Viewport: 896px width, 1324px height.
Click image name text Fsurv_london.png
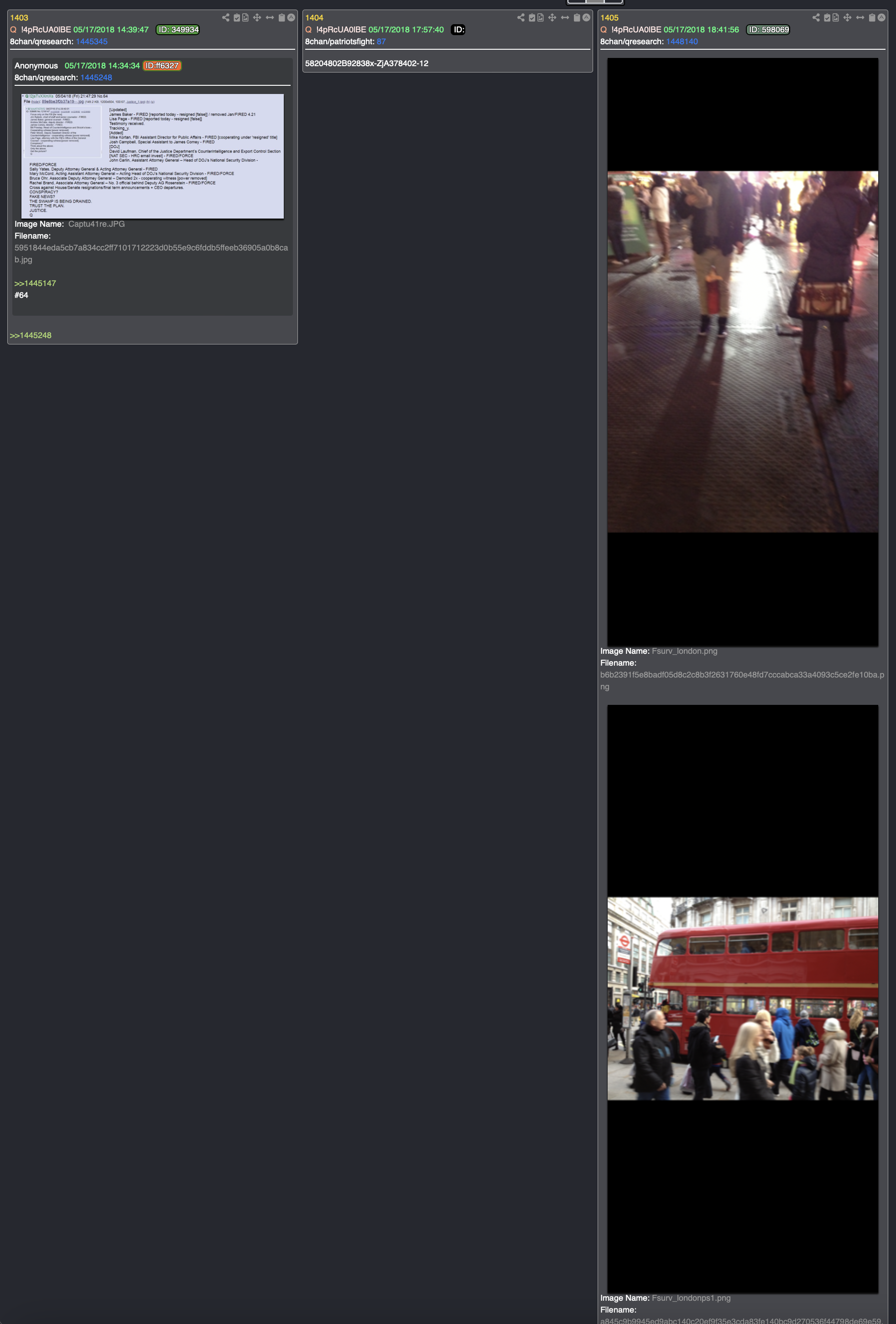tap(685, 651)
